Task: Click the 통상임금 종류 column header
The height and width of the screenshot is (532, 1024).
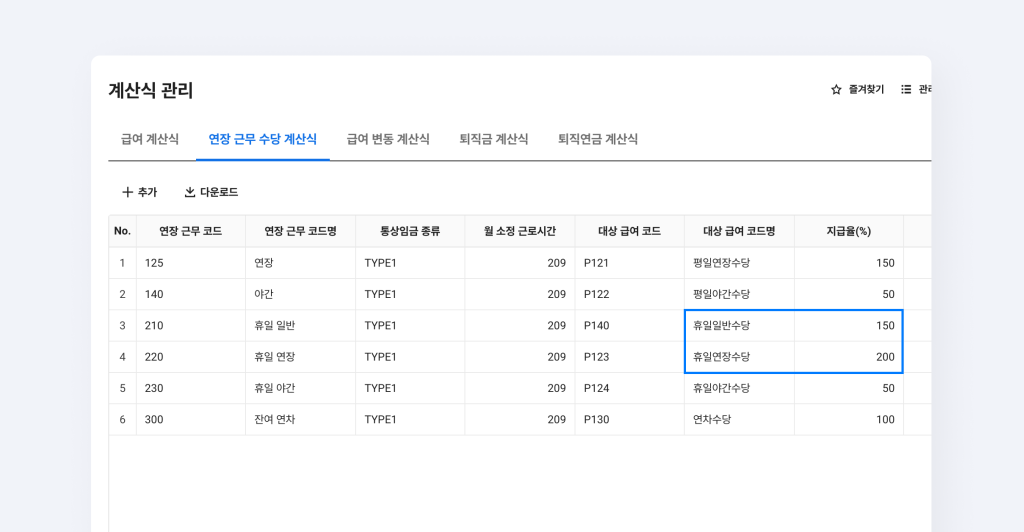Action: click(x=410, y=231)
